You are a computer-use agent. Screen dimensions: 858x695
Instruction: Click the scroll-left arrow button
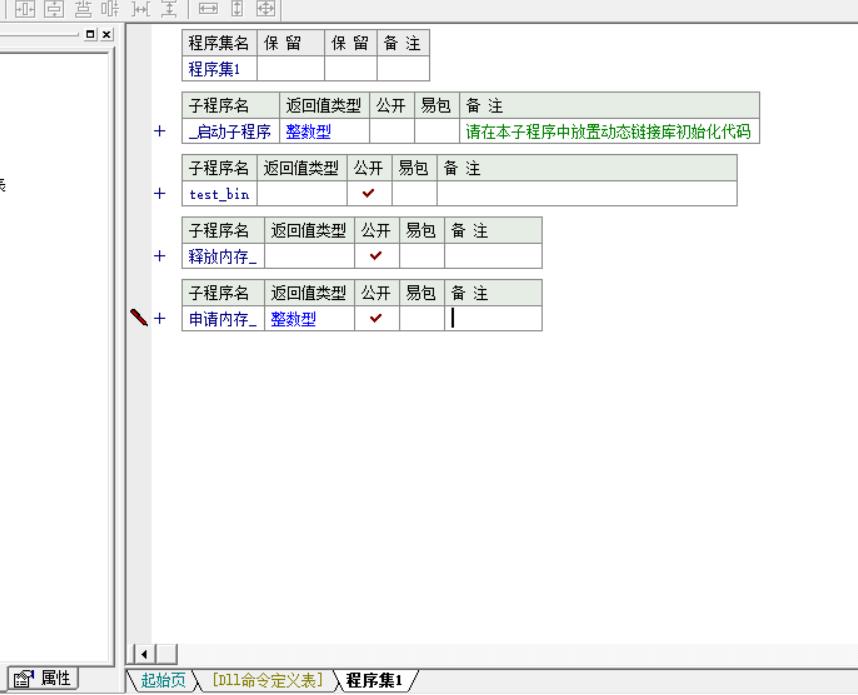(144, 654)
